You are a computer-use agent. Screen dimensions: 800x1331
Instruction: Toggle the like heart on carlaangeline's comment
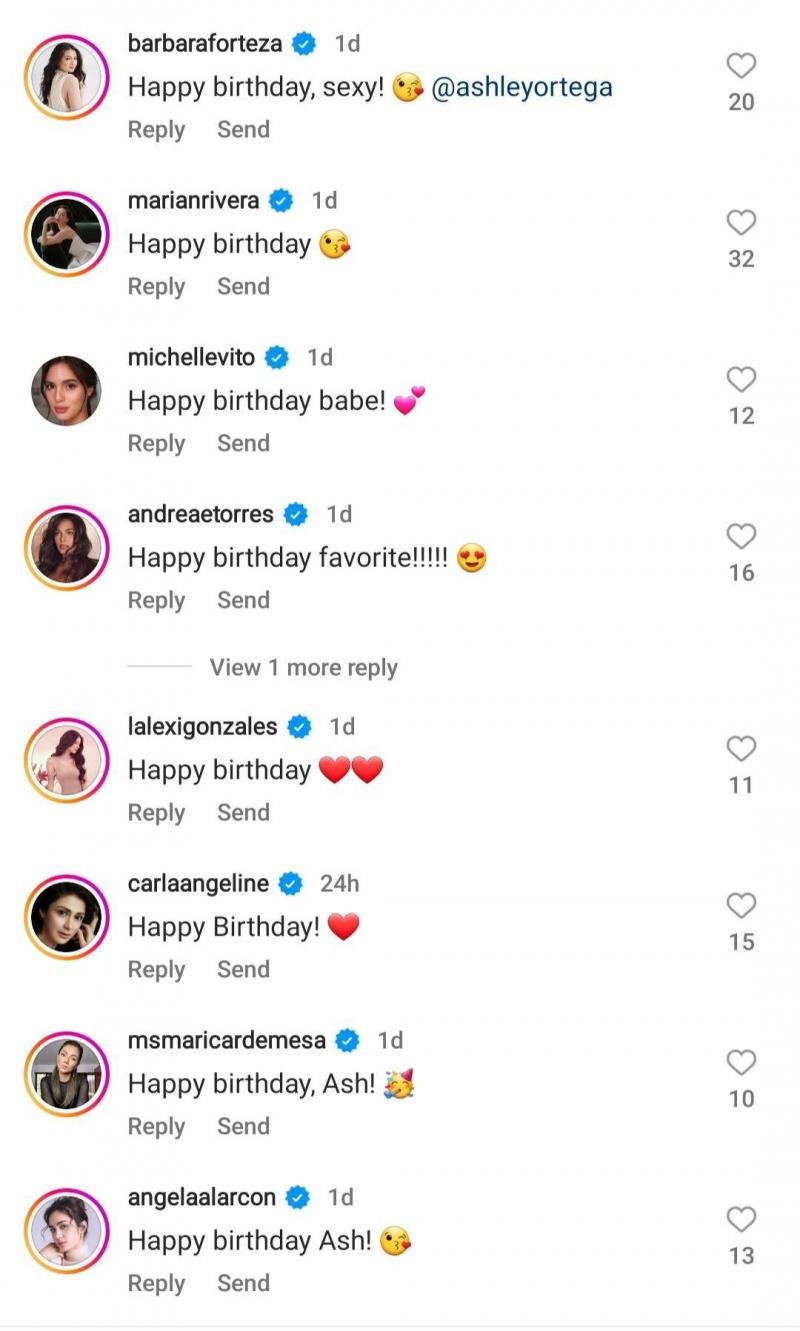tap(741, 905)
